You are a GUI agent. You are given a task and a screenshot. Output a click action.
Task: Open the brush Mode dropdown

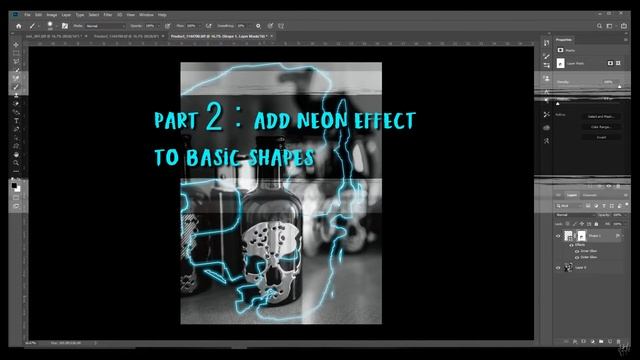[x=105, y=26]
